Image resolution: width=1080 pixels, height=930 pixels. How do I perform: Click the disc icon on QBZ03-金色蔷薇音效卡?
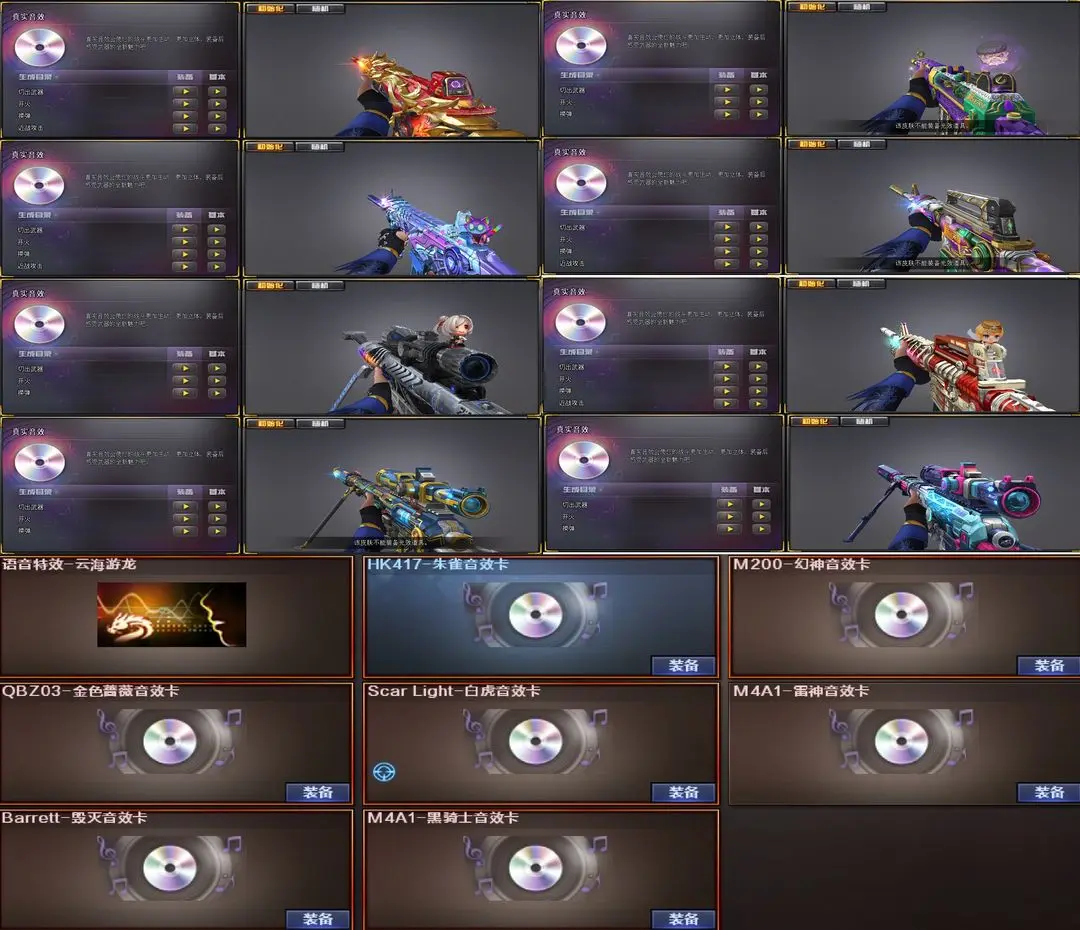pyautogui.click(x=169, y=741)
